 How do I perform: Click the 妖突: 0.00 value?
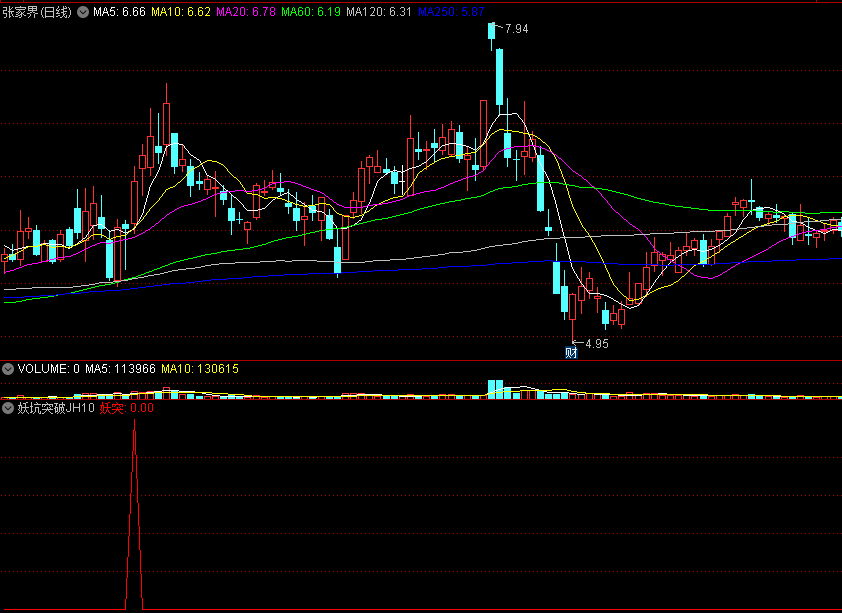(127, 408)
